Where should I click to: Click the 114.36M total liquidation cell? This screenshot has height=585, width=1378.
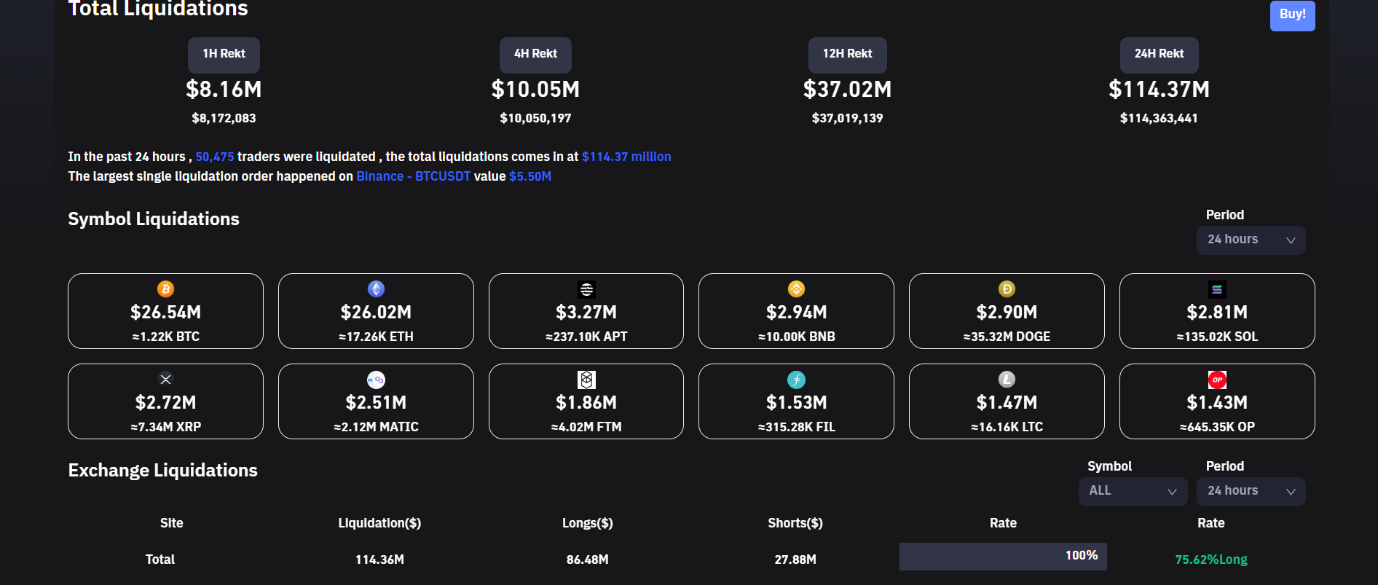pyautogui.click(x=380, y=560)
